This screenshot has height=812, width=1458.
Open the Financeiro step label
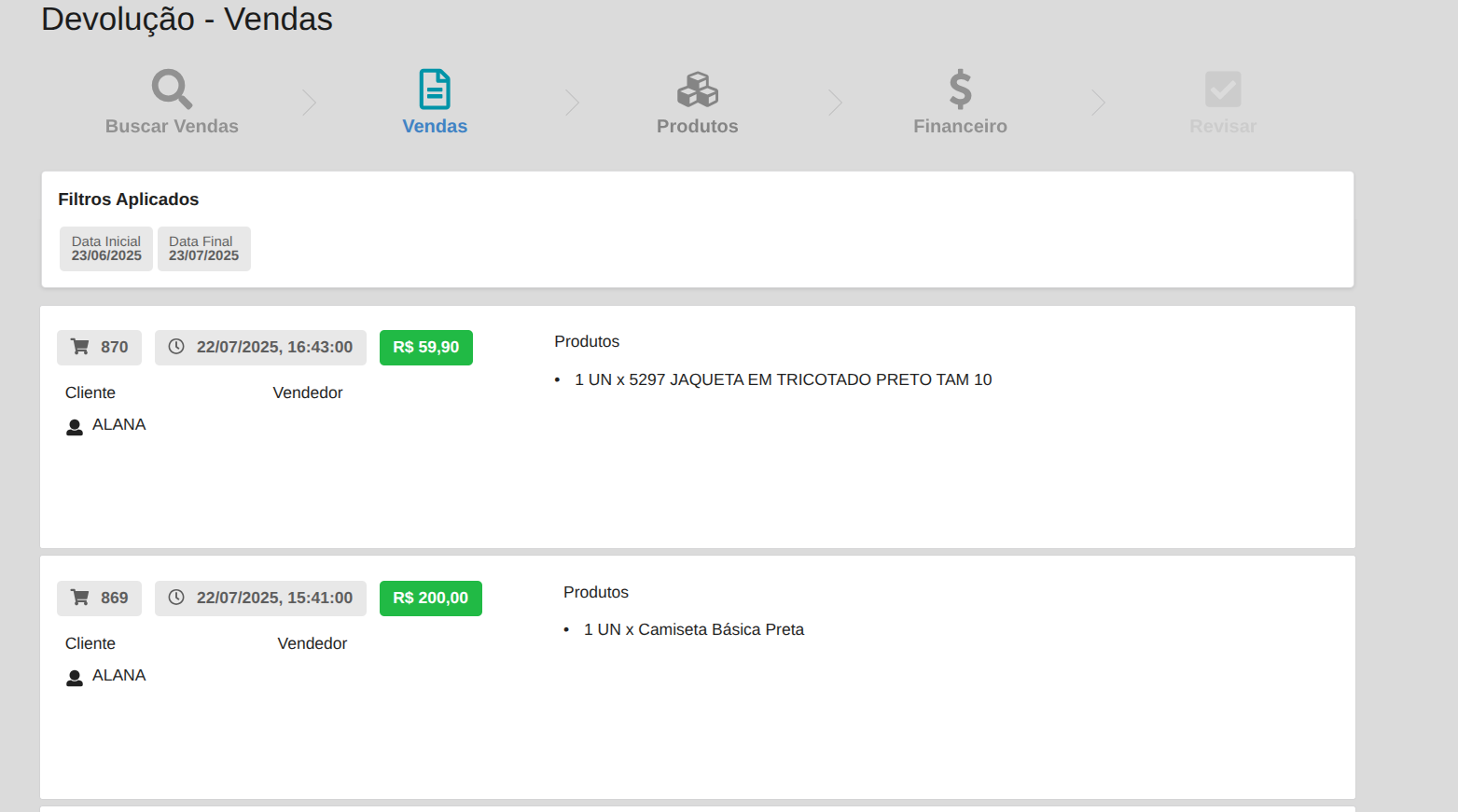click(960, 126)
